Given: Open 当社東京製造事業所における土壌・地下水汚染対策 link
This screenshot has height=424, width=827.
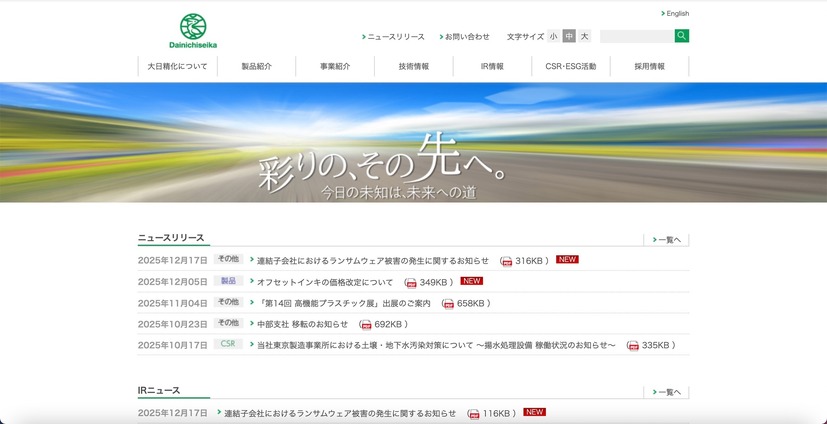Looking at the screenshot, I should click(x=436, y=345).
